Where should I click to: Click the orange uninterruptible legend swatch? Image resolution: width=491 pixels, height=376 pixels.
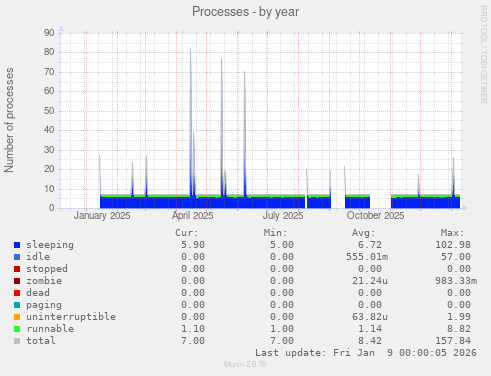coord(17,317)
